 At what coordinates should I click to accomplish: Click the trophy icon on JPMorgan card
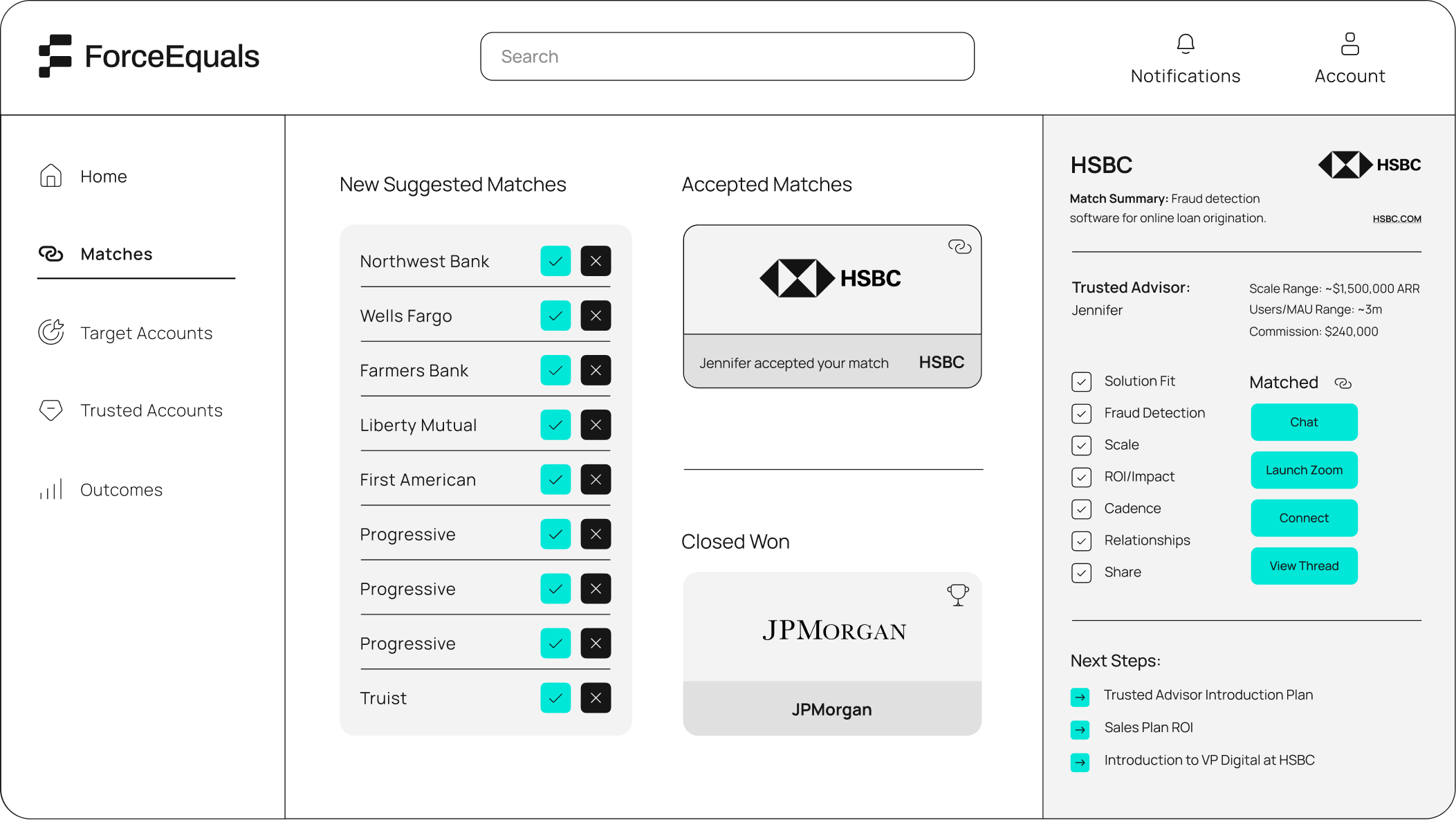pos(958,595)
